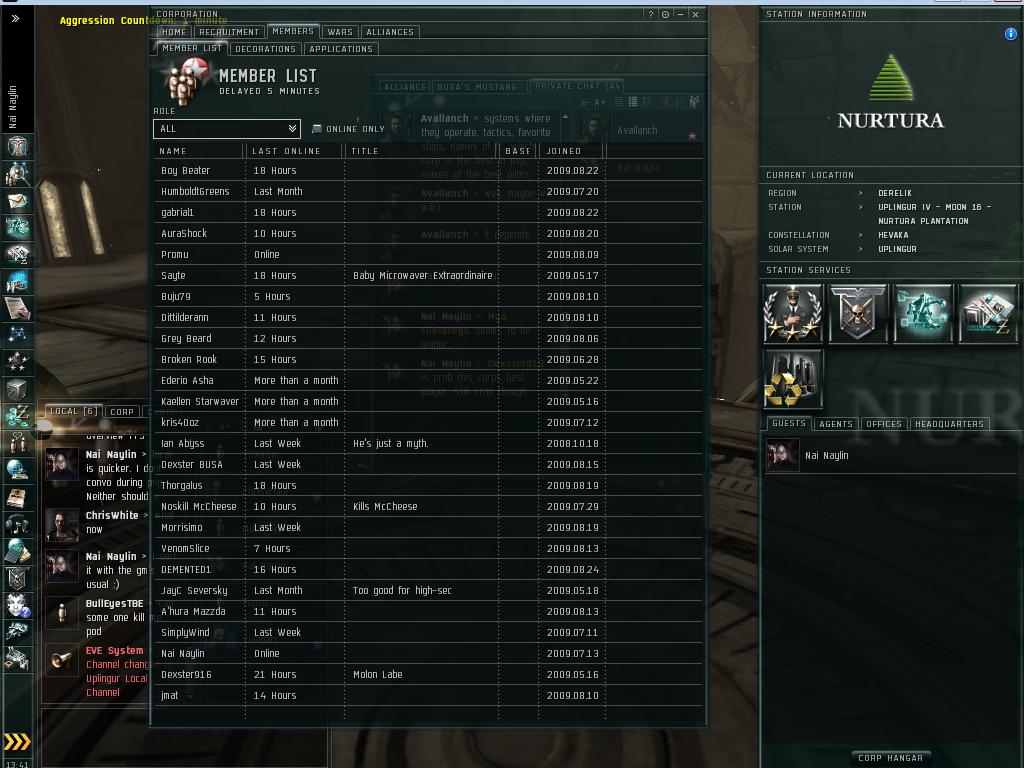
Task: Switch to the Agents tab in station panel
Action: [836, 424]
